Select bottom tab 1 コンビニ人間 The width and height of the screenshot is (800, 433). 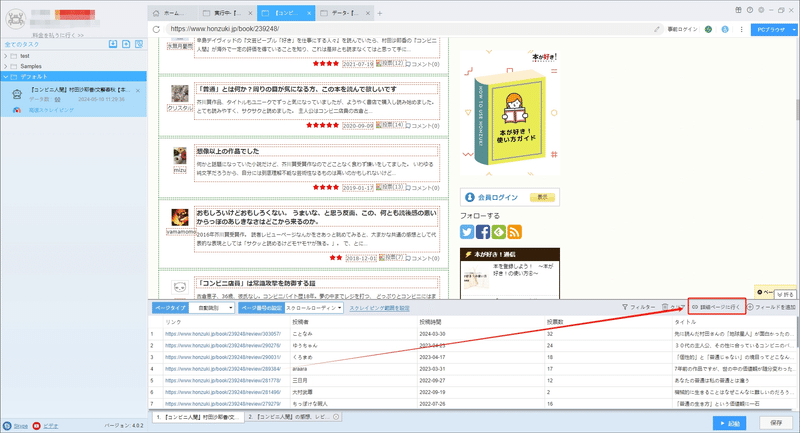[198, 417]
